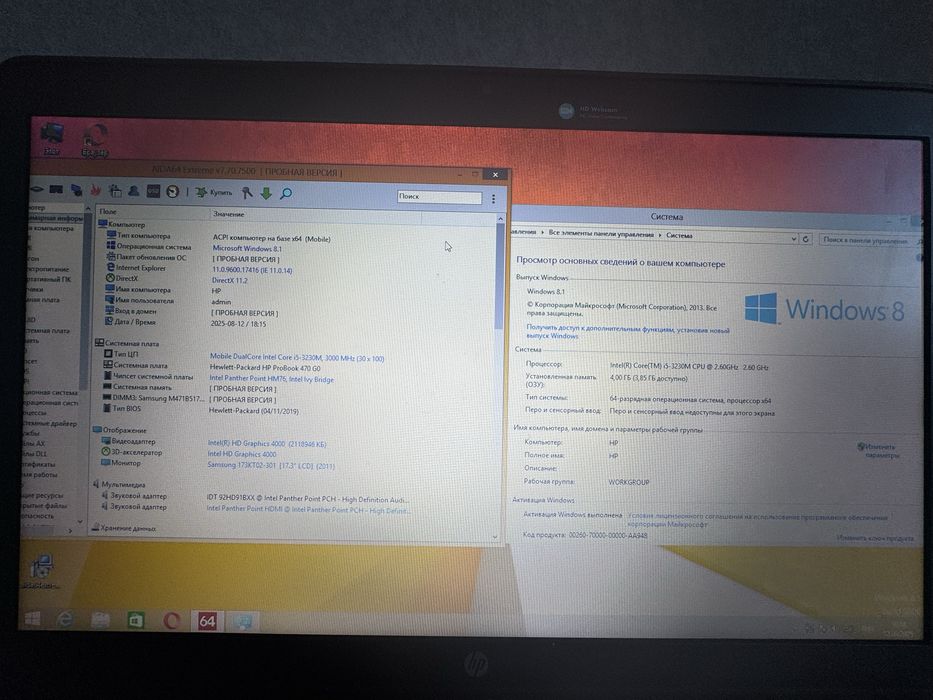Click the magnifier search icon in AIDA64 toolbar
This screenshot has width=933, height=700.
[x=286, y=193]
